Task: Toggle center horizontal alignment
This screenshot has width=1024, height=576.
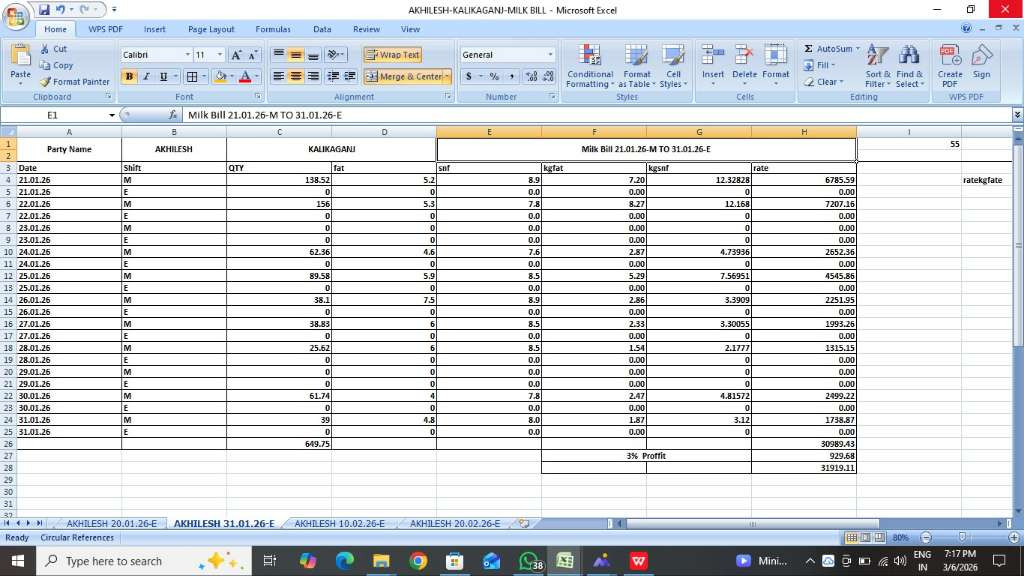Action: click(x=296, y=76)
